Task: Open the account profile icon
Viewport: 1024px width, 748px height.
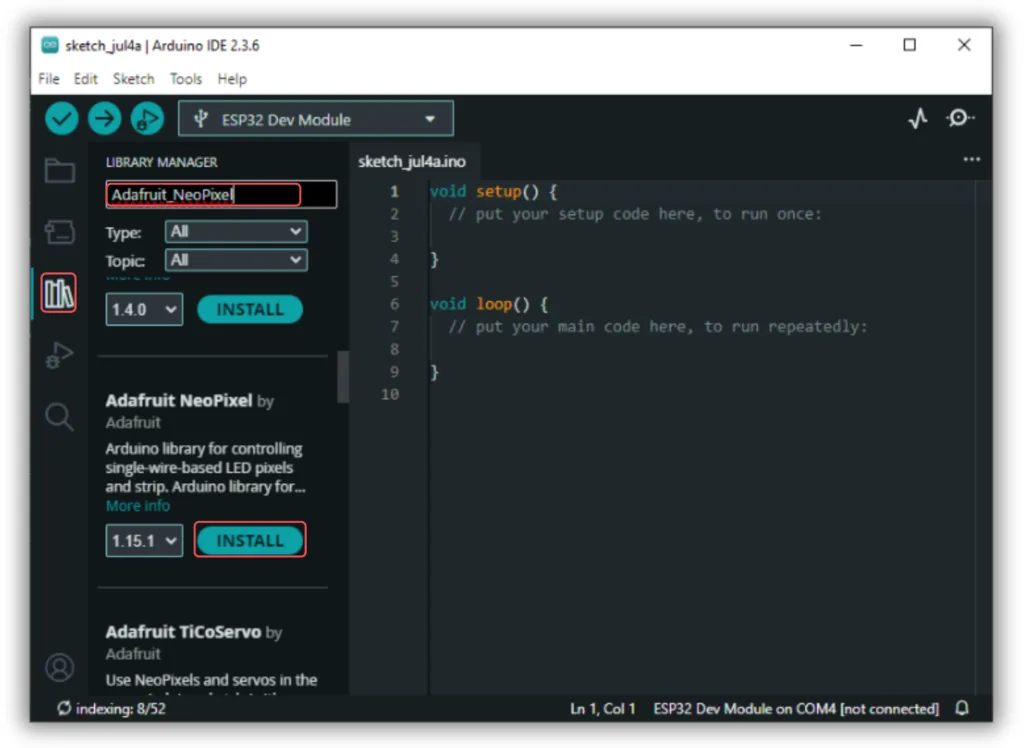Action: click(59, 668)
